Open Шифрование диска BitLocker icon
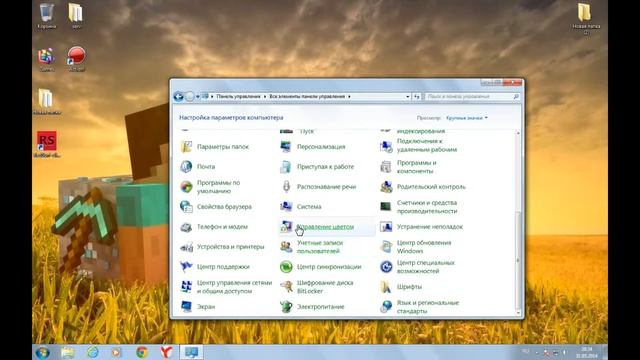This screenshot has height=360, width=640. click(286, 287)
